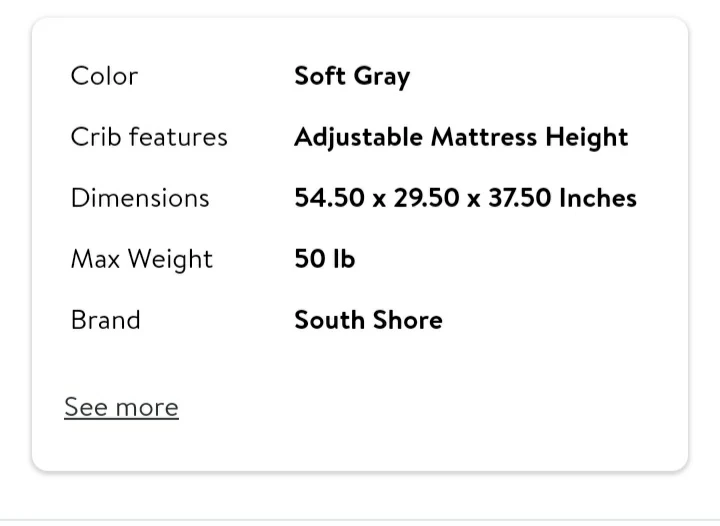Click the 37.50 height number in dimensions
The height and width of the screenshot is (526, 720).
519,198
